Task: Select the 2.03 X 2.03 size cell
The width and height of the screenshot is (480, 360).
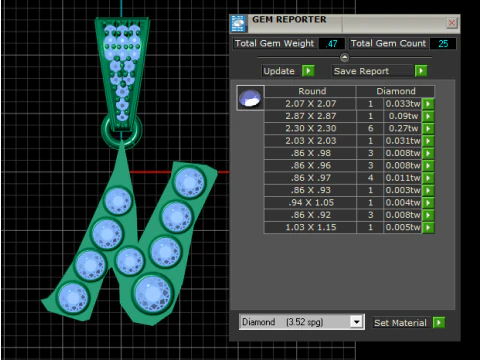Action: [310, 141]
